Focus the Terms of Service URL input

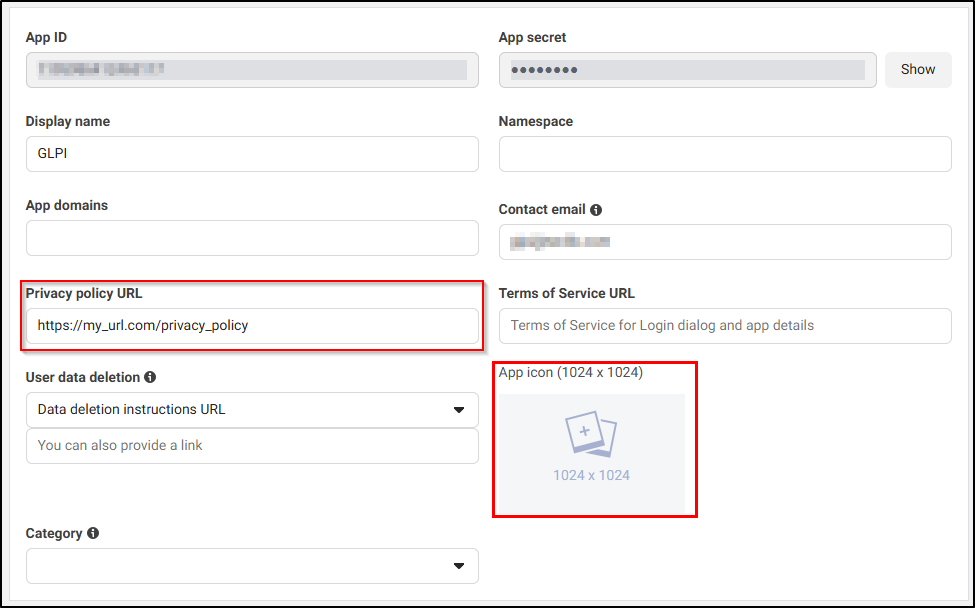tap(724, 326)
